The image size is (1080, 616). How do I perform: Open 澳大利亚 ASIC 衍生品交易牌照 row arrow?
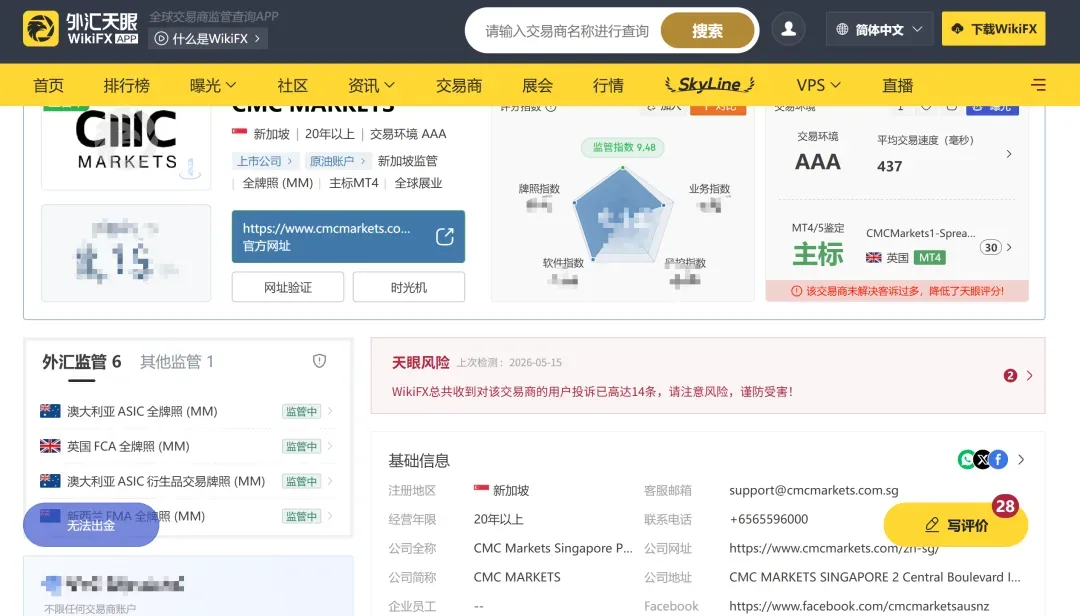(x=330, y=481)
